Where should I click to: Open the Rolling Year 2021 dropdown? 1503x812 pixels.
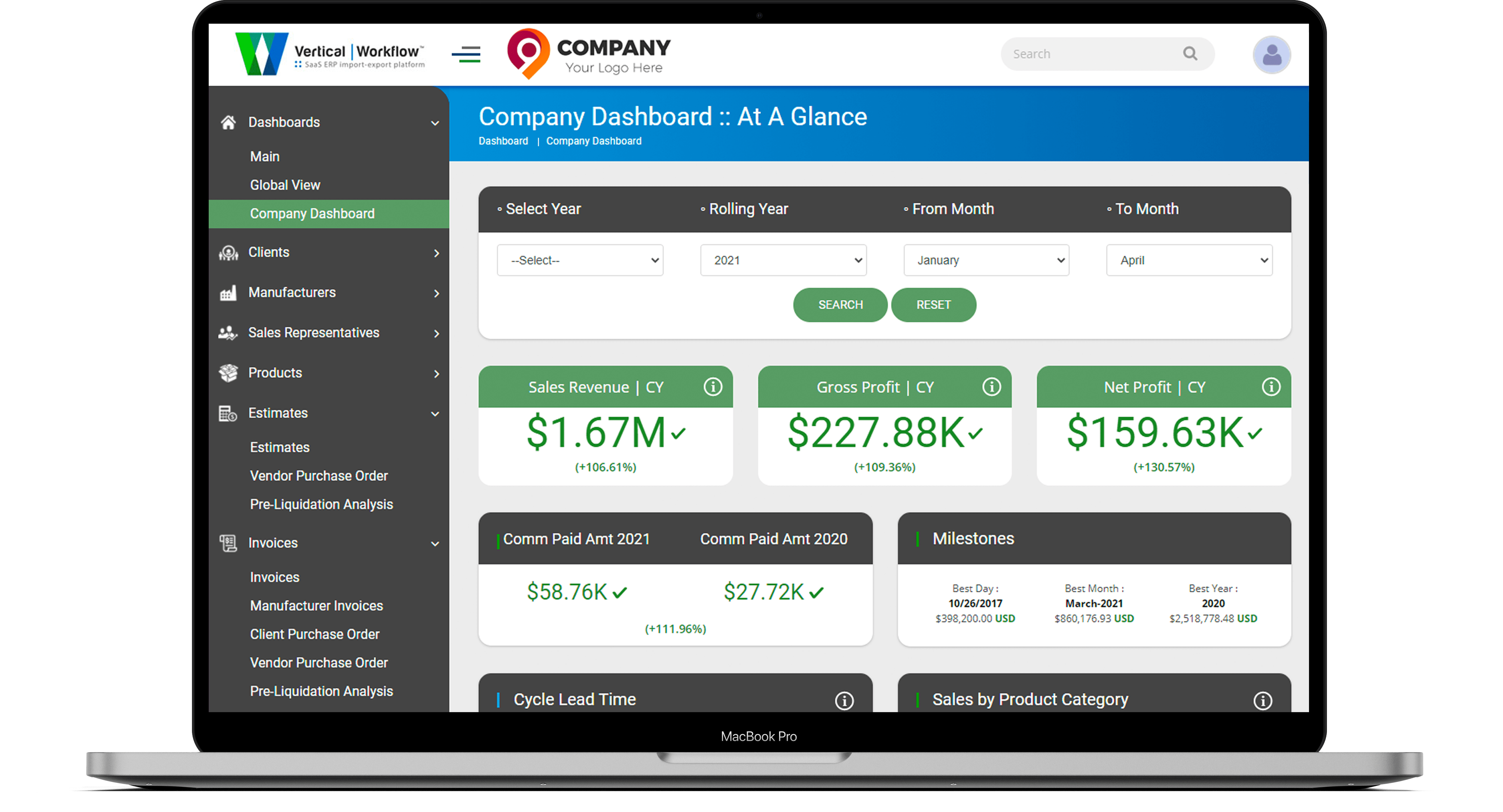pyautogui.click(x=783, y=260)
